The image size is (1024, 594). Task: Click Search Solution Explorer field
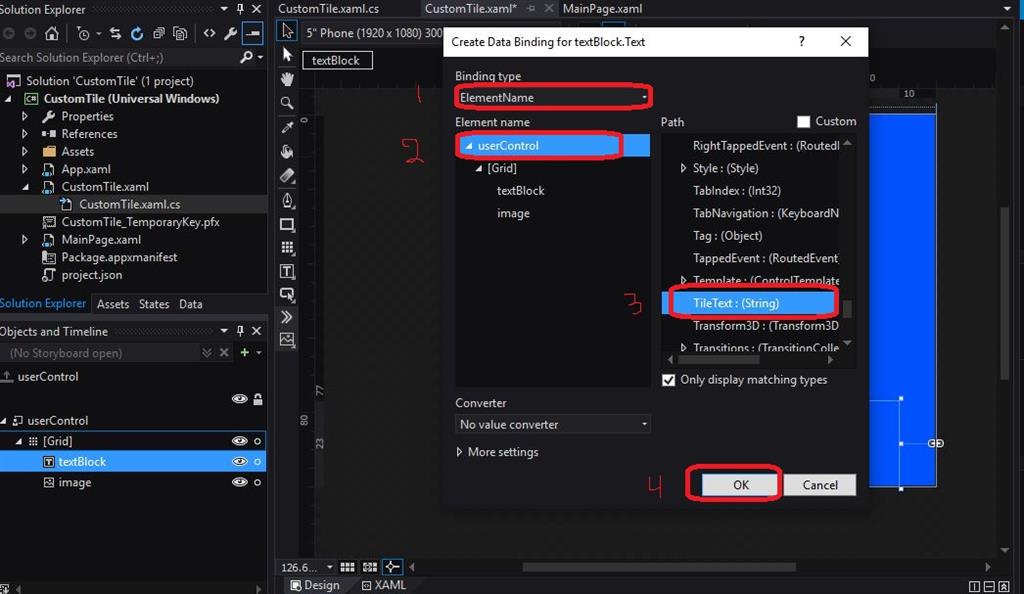point(118,57)
